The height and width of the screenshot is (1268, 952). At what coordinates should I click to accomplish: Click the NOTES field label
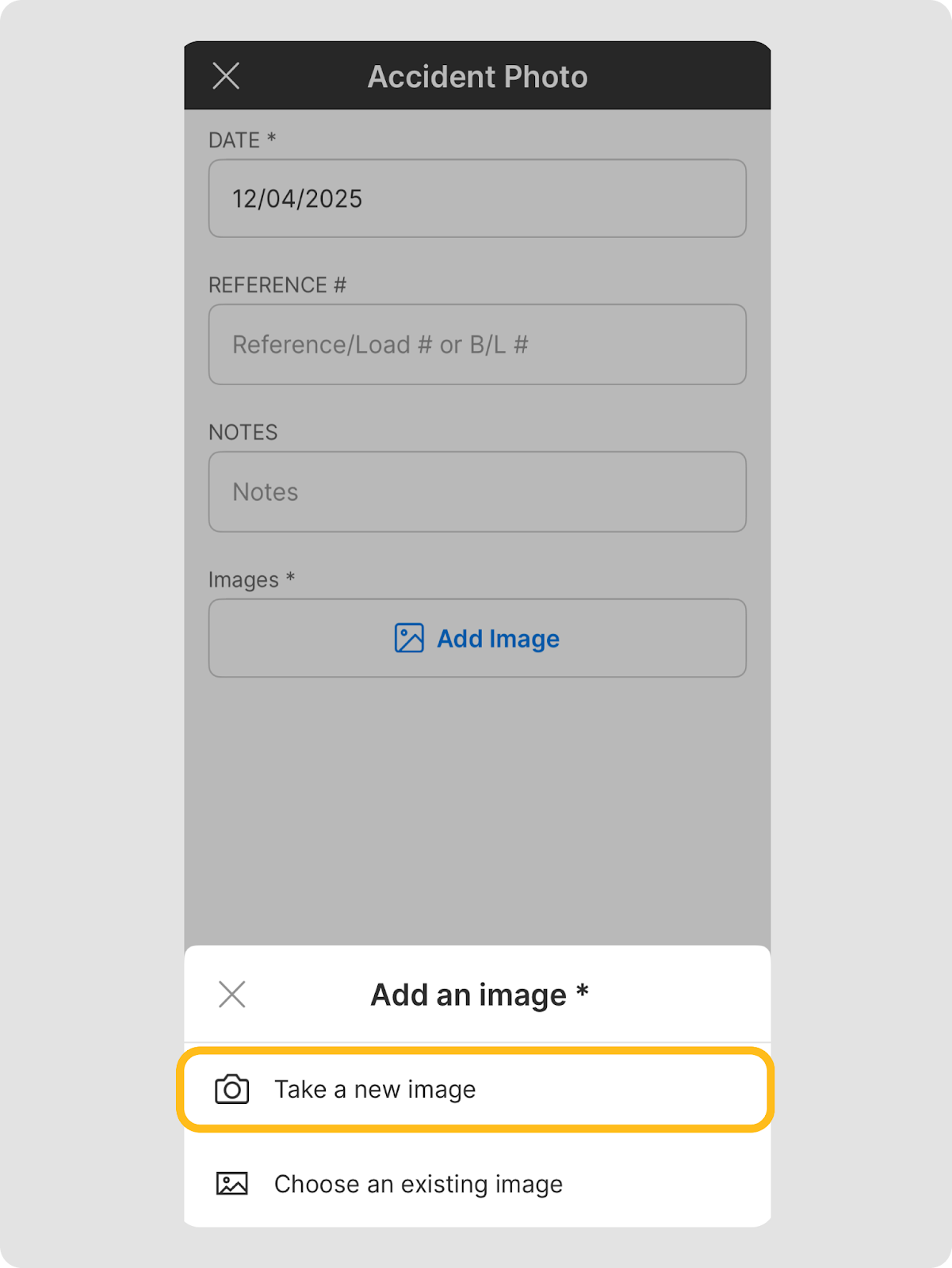[243, 432]
